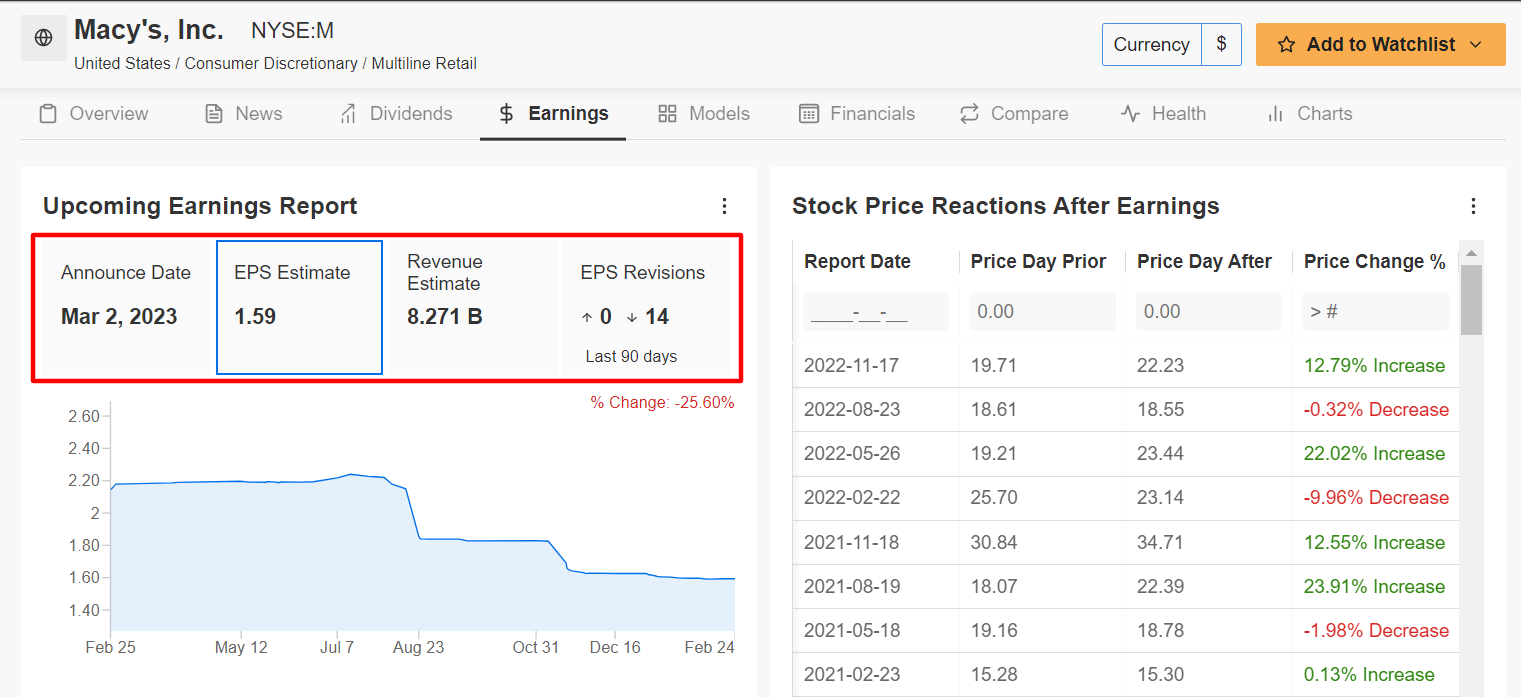Switch to the News tab

tap(243, 114)
